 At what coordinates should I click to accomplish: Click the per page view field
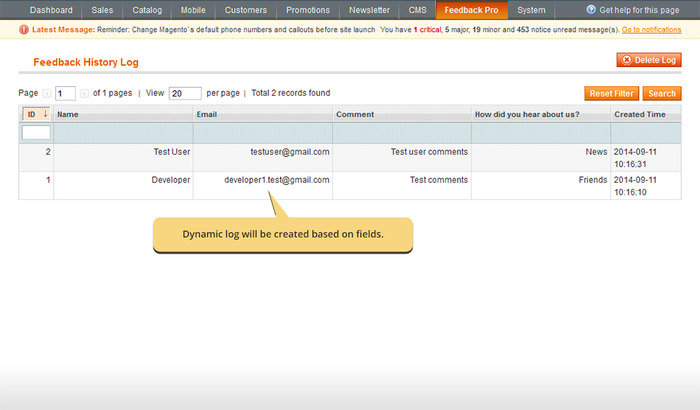click(185, 93)
